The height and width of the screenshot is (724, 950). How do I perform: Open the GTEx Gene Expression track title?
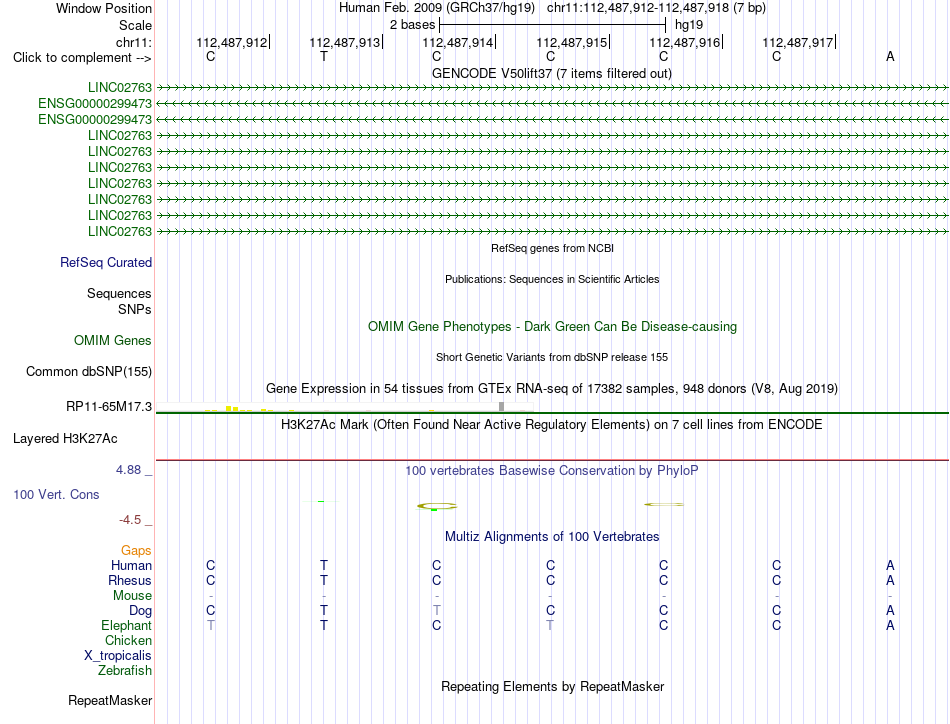point(552,388)
